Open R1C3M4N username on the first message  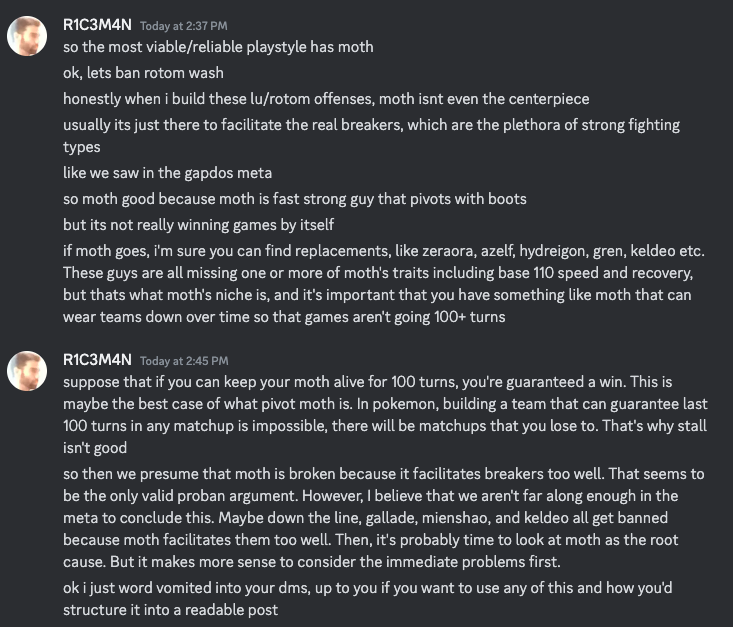click(97, 25)
